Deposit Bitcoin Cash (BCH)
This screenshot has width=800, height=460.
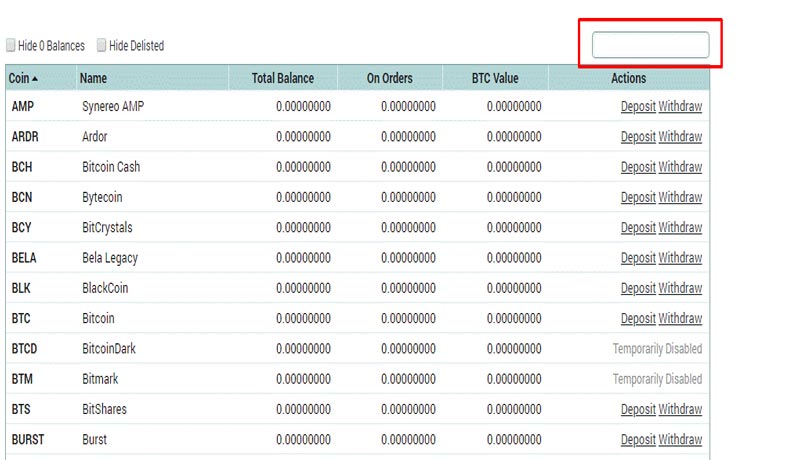pos(638,167)
